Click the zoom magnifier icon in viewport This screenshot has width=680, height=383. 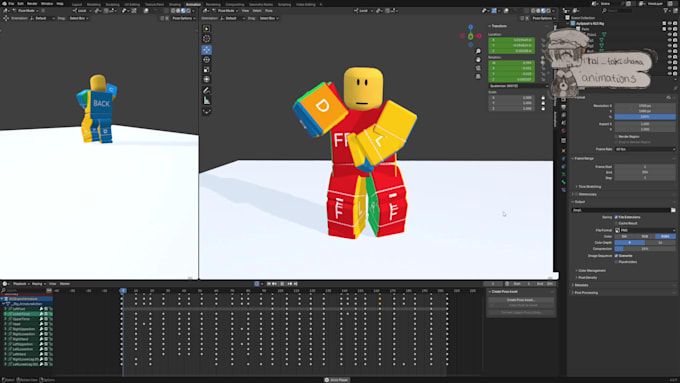pos(478,51)
